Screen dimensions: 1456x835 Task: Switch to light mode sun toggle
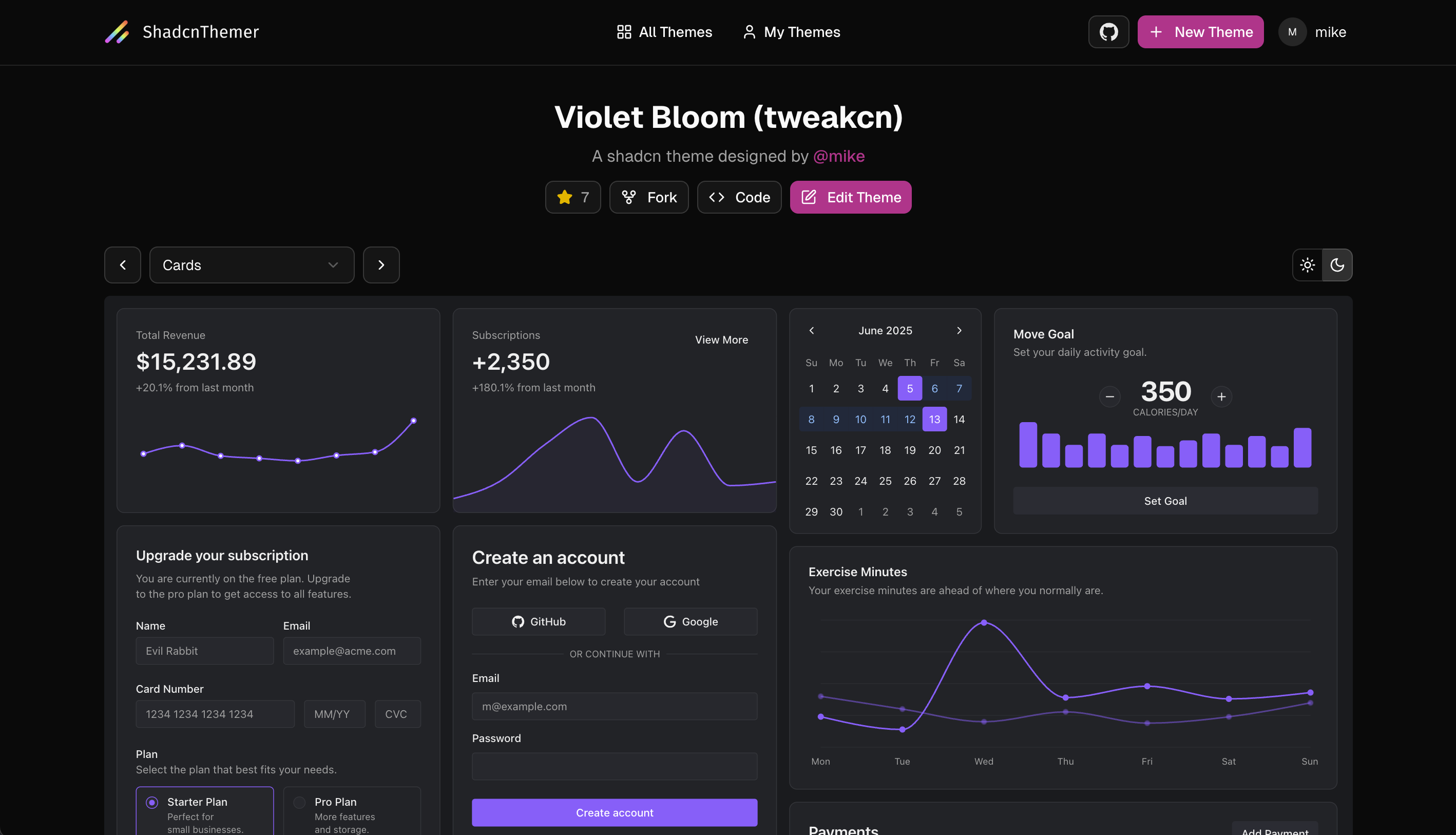pyautogui.click(x=1308, y=265)
